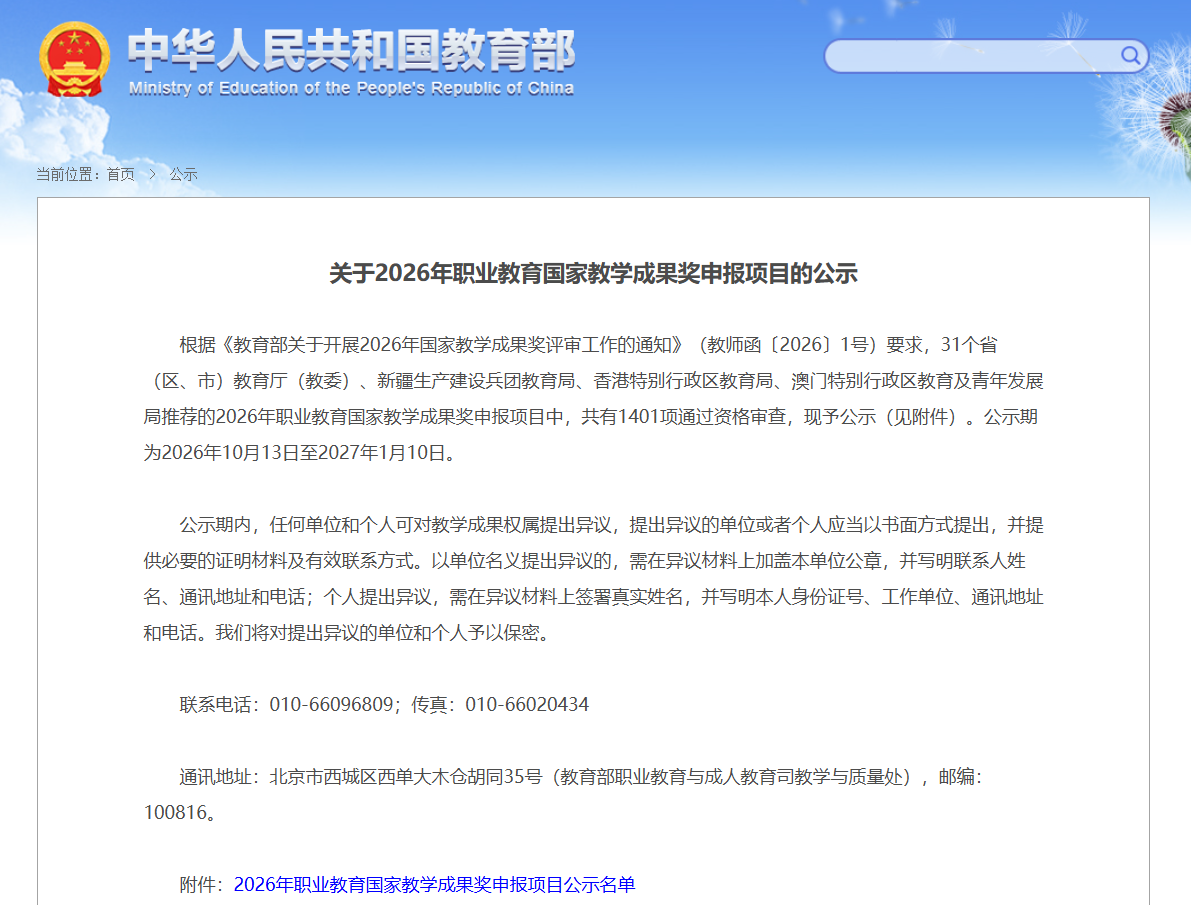Open the 公示 breadcrumb link
1191x905 pixels.
[183, 175]
